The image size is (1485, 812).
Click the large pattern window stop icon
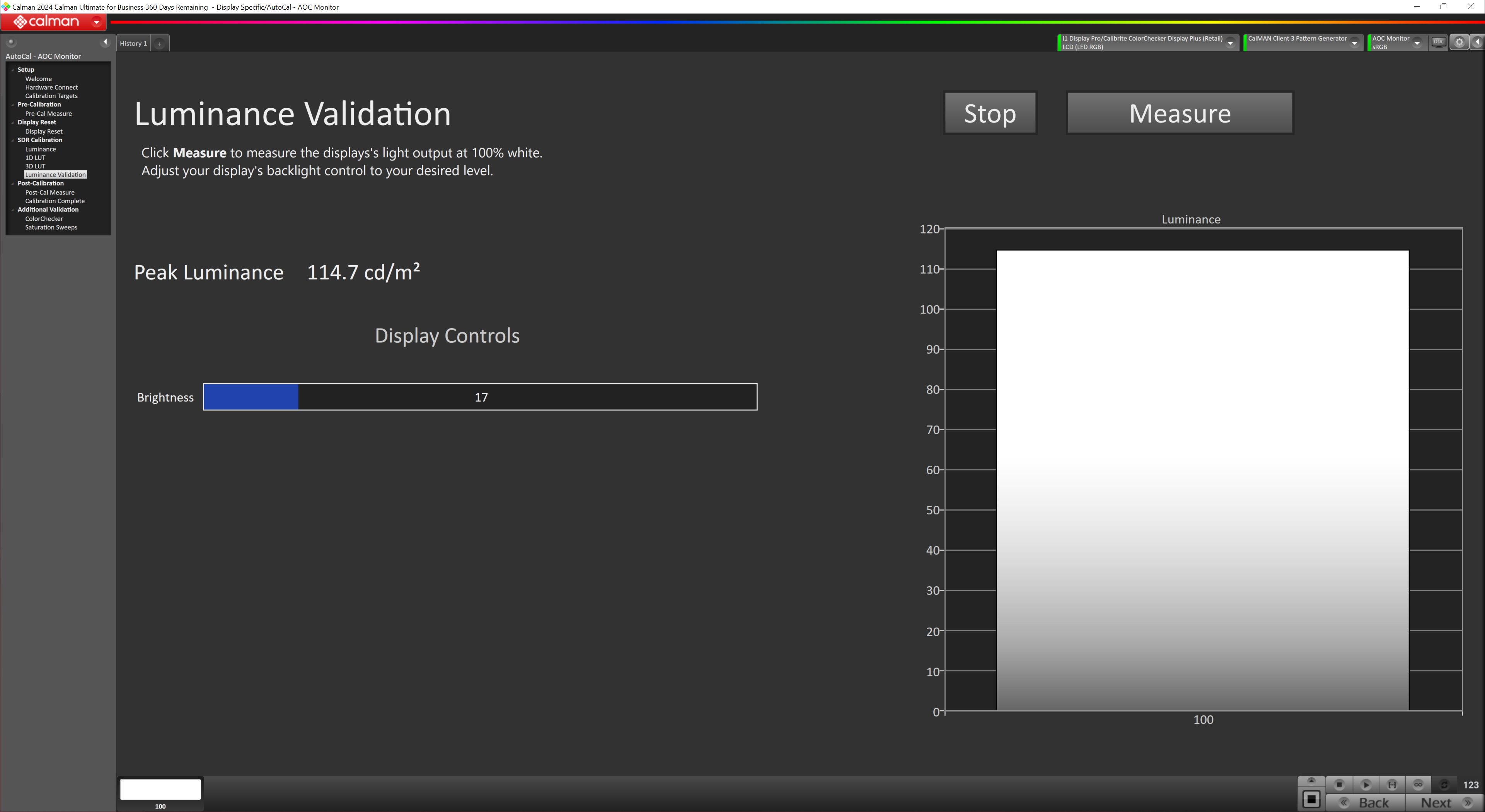1311,799
